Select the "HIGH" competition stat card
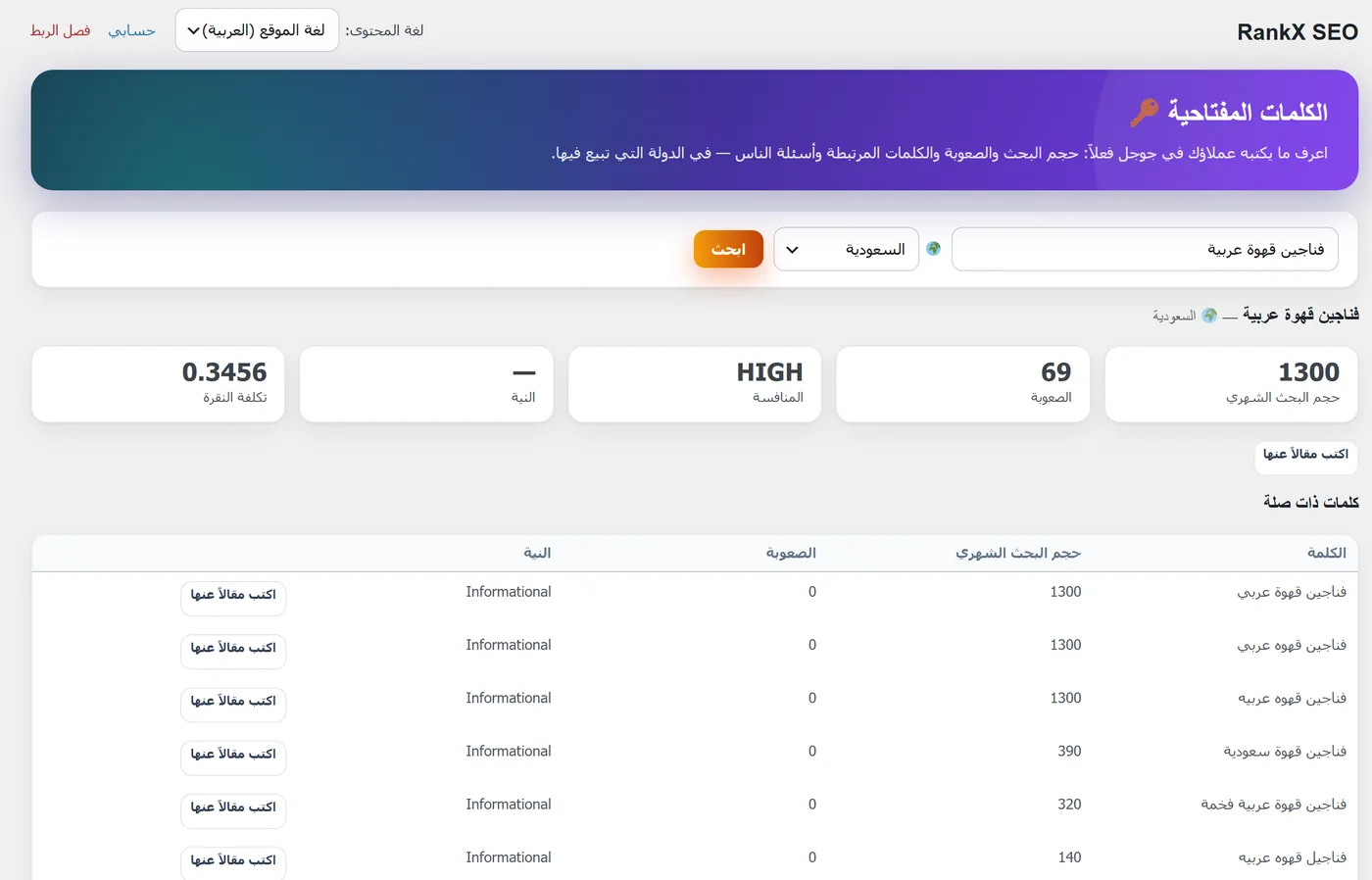 [x=695, y=384]
